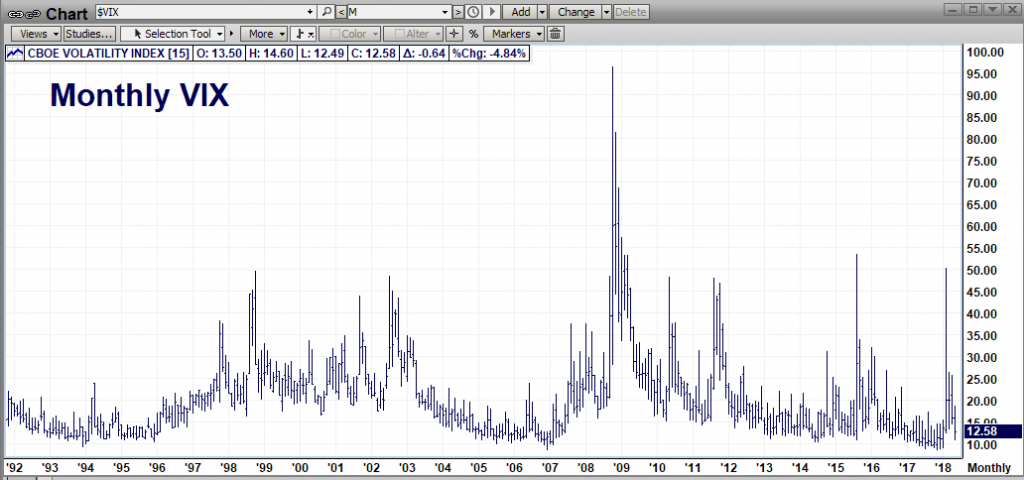Viewport: 1024px width, 480px height.
Task: Click the H: 14.60 high value
Action: click(x=271, y=54)
